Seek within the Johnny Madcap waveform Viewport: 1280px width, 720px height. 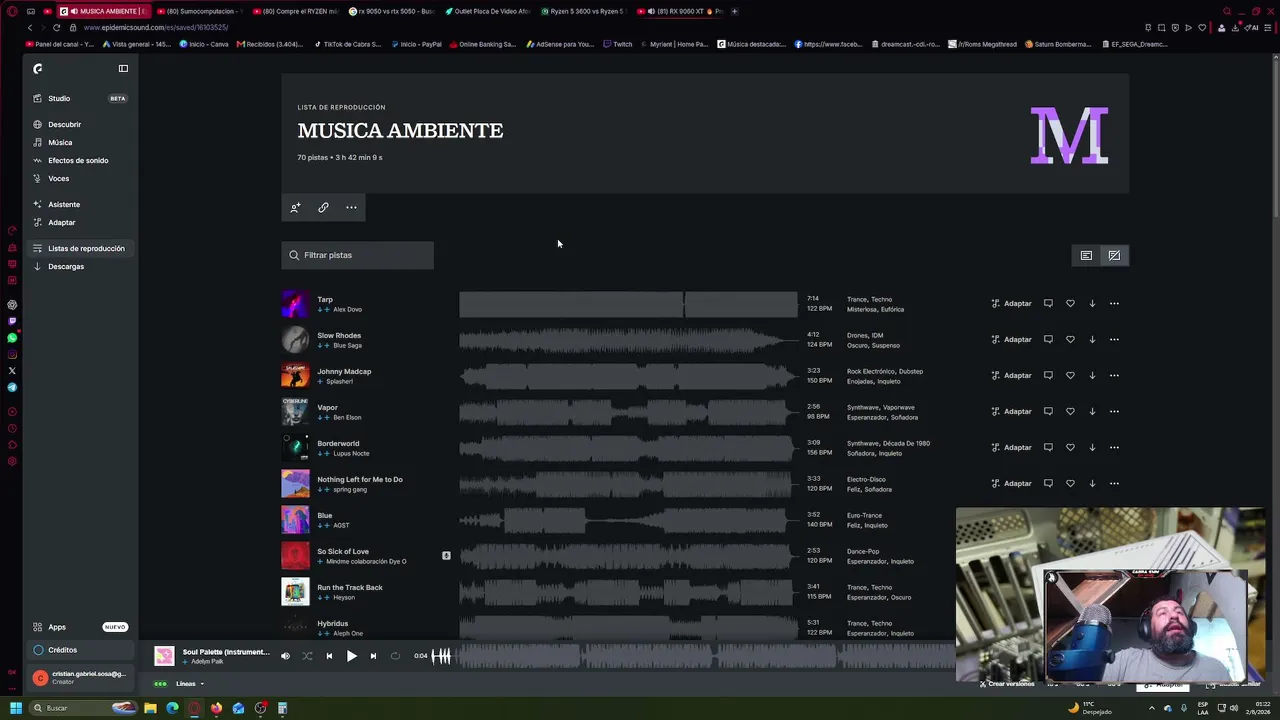628,375
